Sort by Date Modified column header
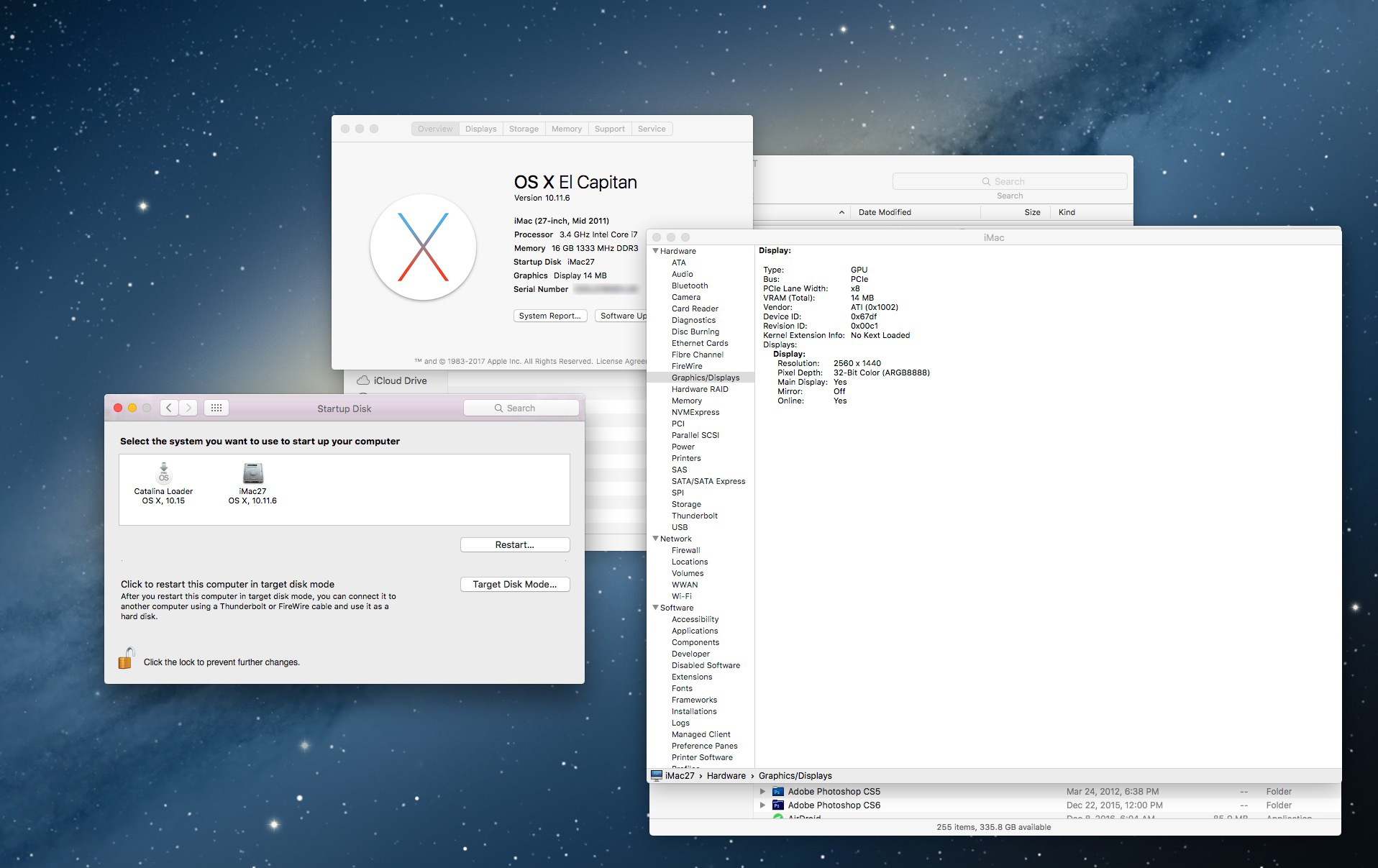 [885, 212]
